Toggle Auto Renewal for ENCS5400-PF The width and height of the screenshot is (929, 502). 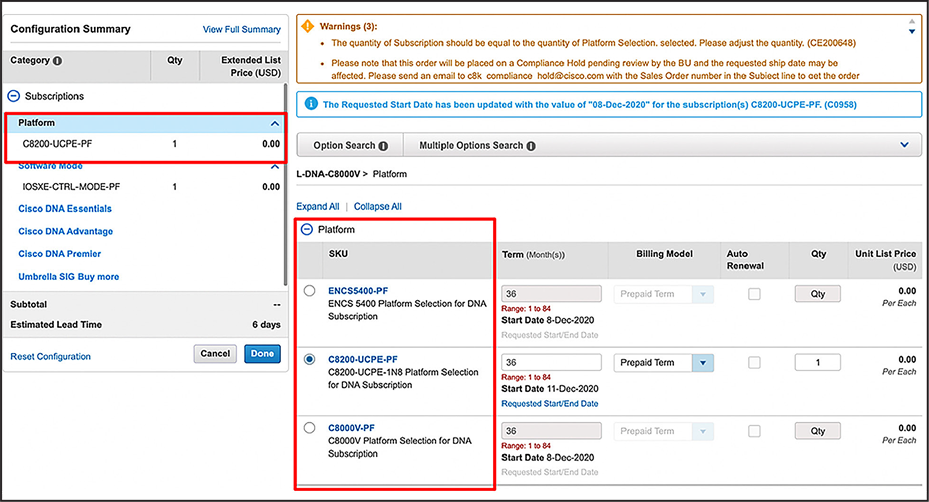[x=754, y=294]
